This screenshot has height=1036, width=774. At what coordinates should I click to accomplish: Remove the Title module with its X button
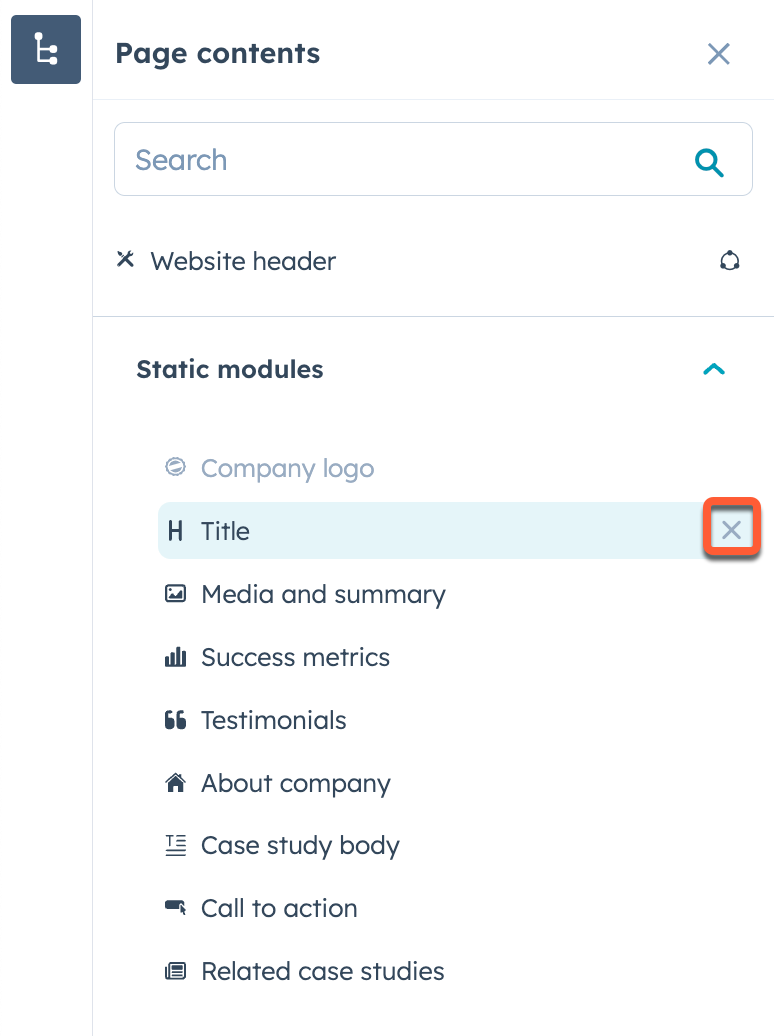point(731,530)
